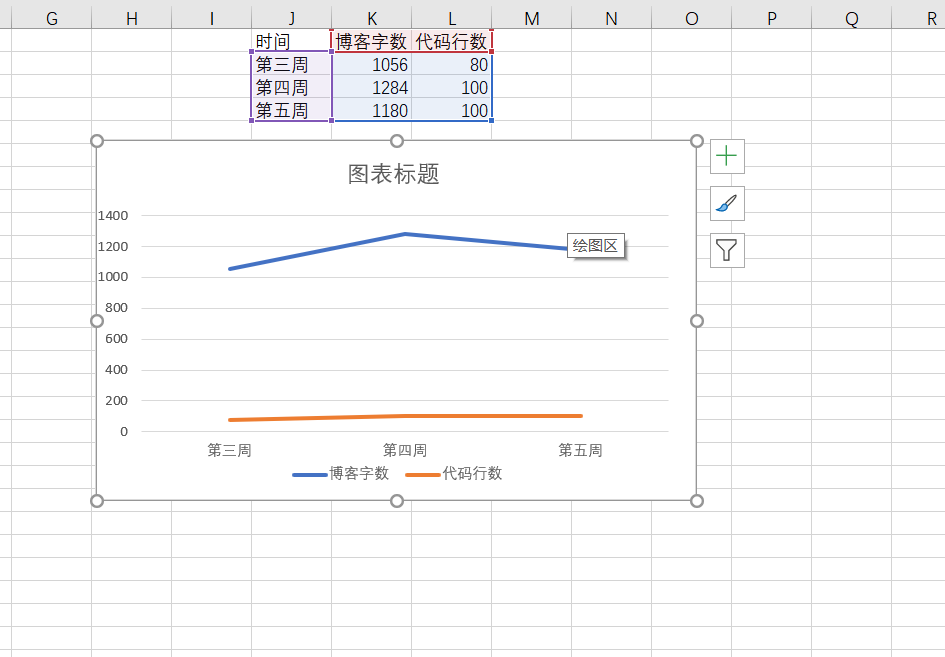Click the top-left chart resize handle
The image size is (945, 657).
coord(96,141)
